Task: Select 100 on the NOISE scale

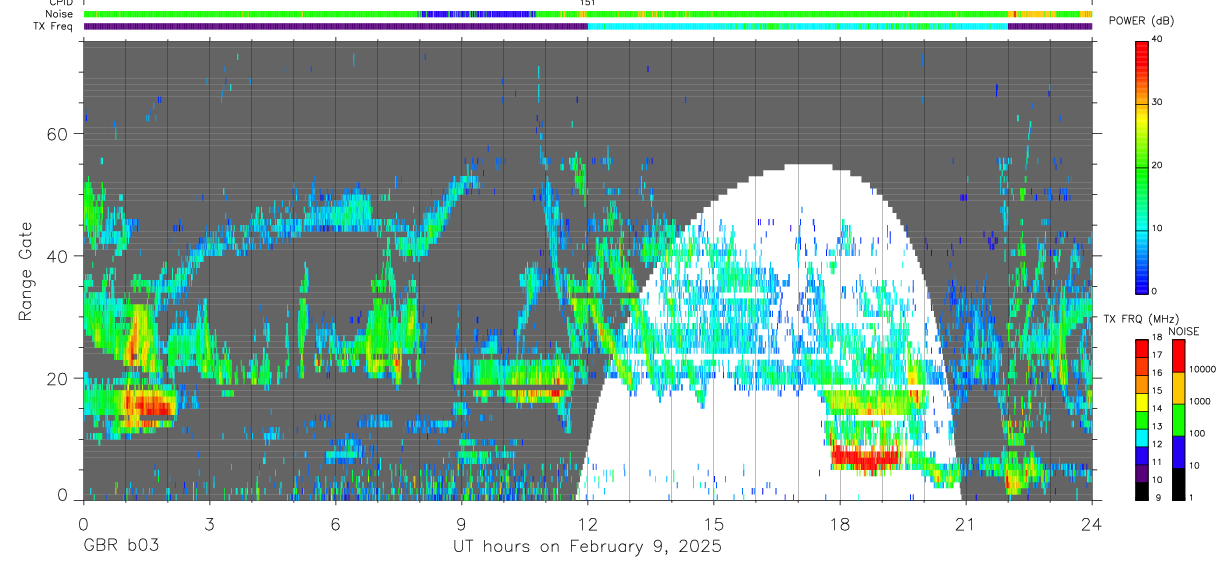Action: (1199, 433)
